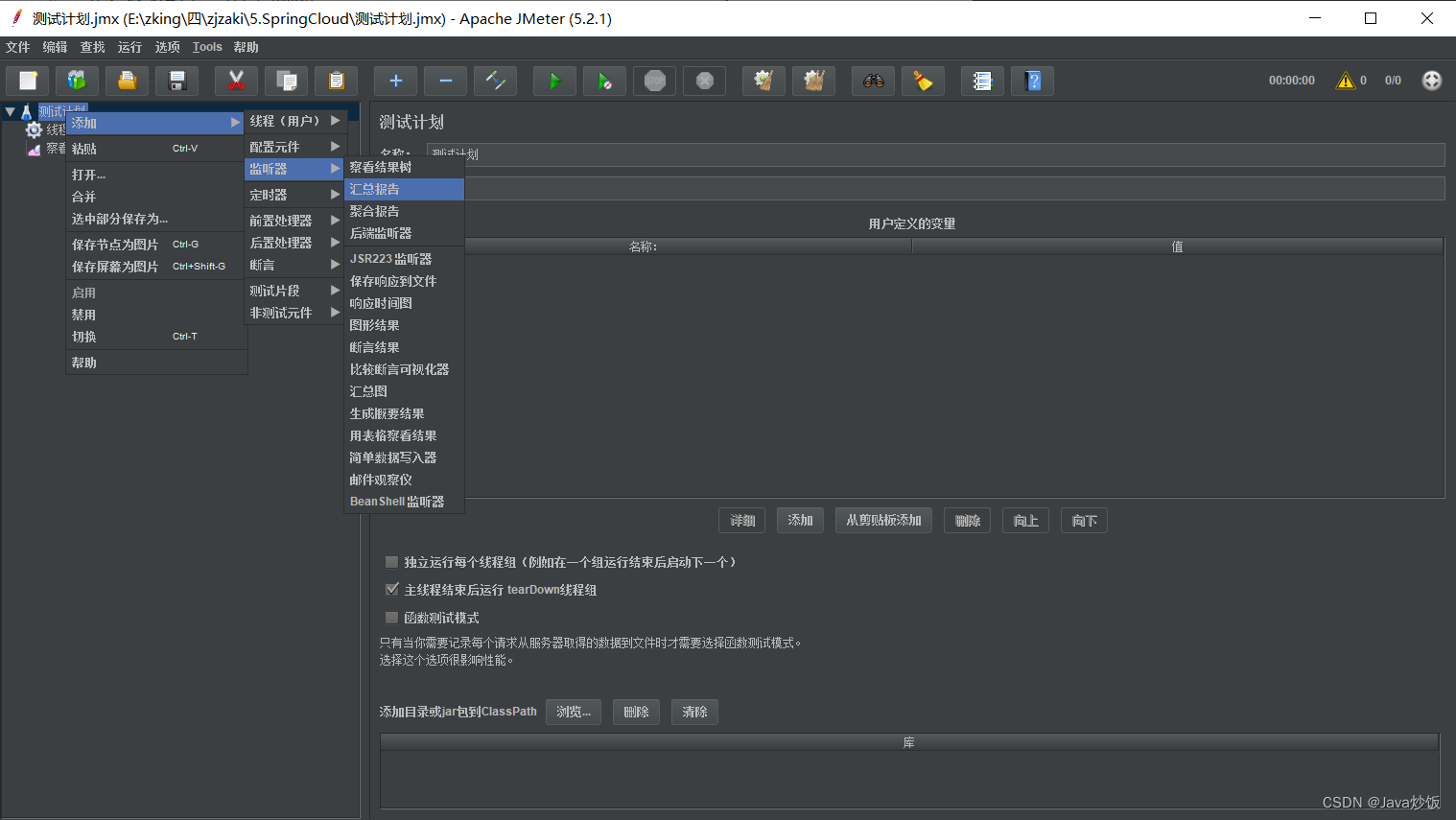
Task: Click the Expand all plus icon
Action: pyautogui.click(x=395, y=82)
